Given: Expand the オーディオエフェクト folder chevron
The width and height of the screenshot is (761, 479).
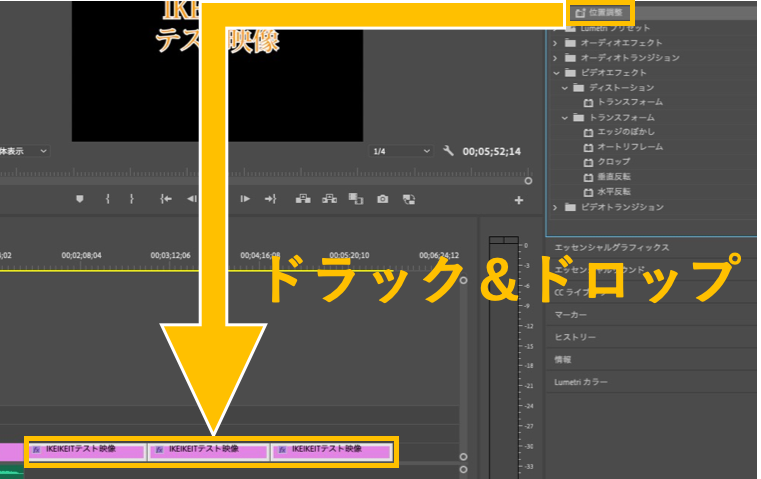Looking at the screenshot, I should [x=555, y=43].
